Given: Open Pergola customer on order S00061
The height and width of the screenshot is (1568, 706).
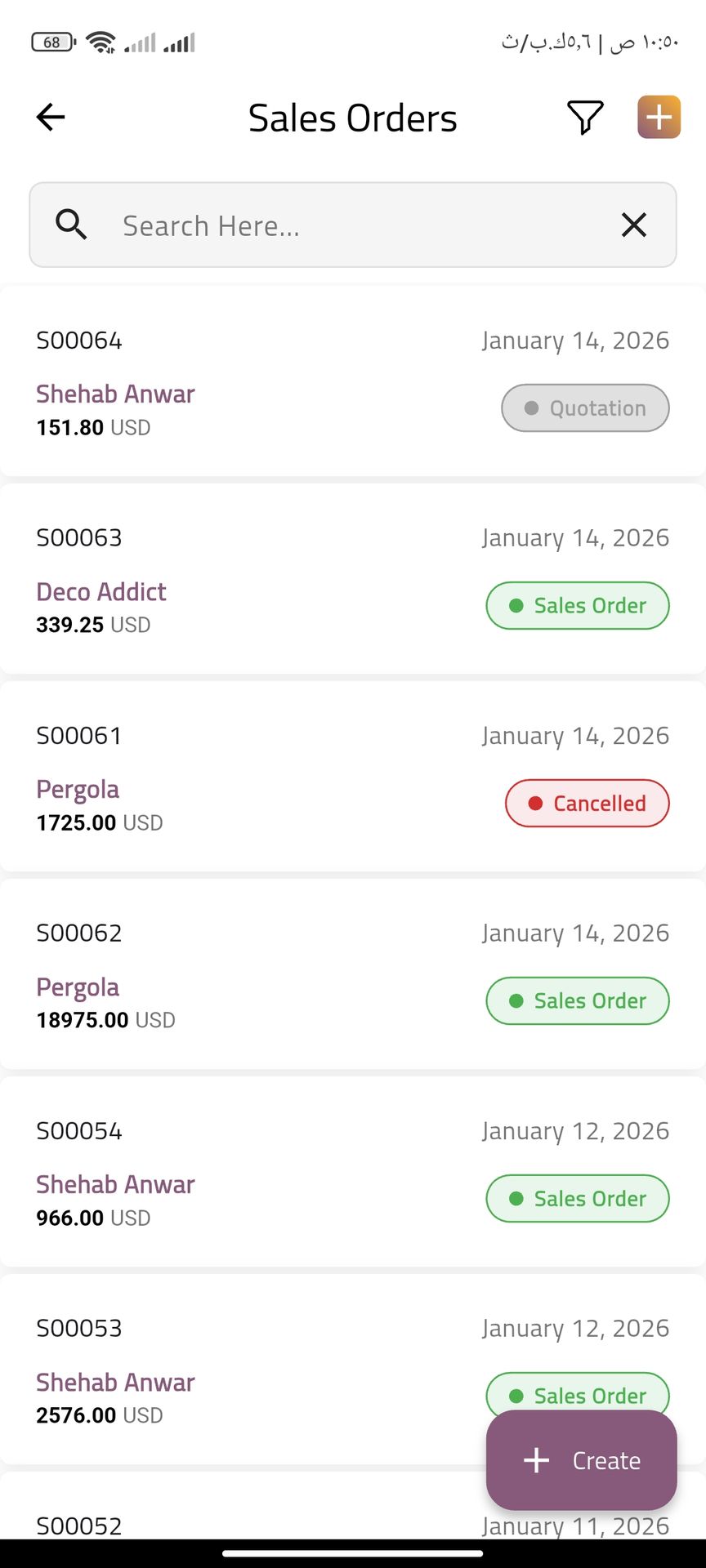Looking at the screenshot, I should tap(78, 790).
